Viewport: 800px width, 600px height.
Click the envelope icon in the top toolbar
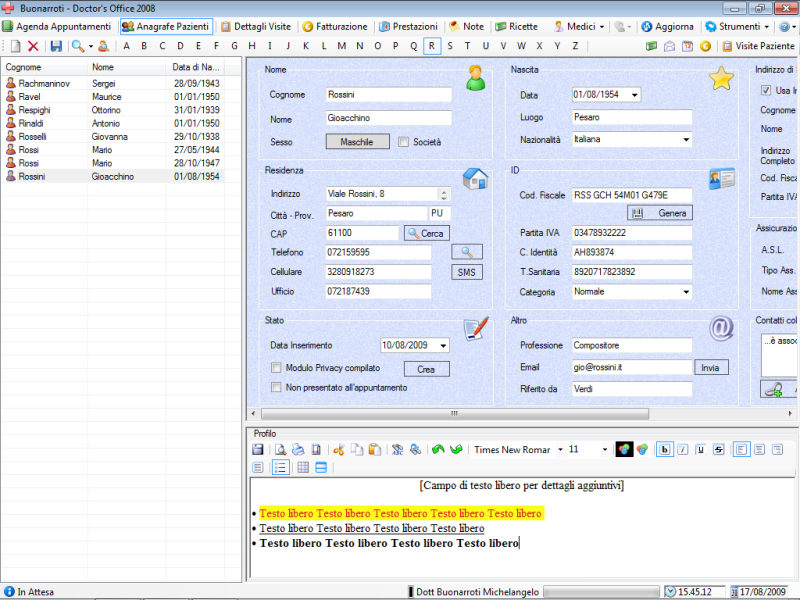pos(669,46)
